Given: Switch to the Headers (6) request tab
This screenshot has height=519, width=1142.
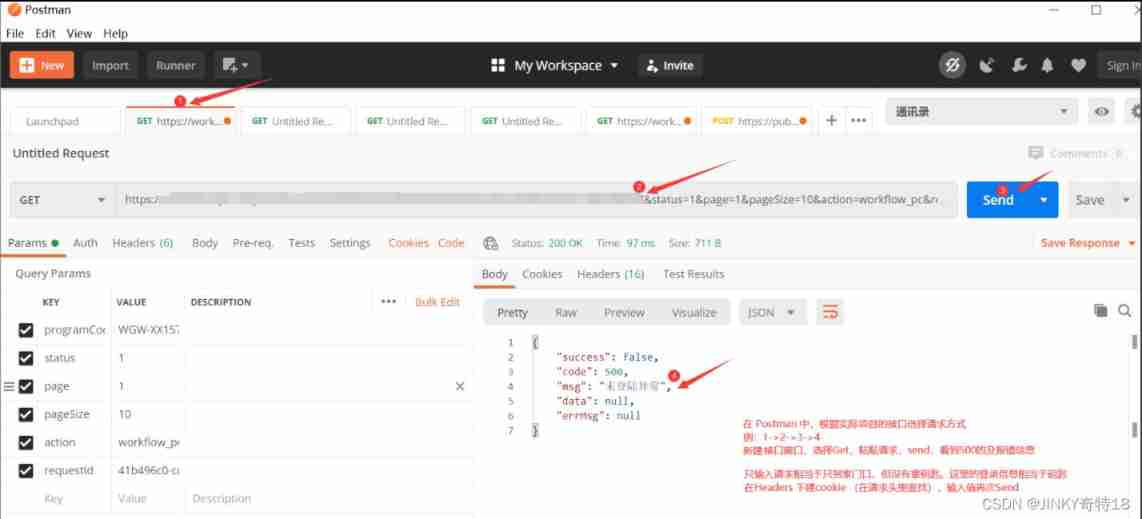Looking at the screenshot, I should (x=142, y=243).
